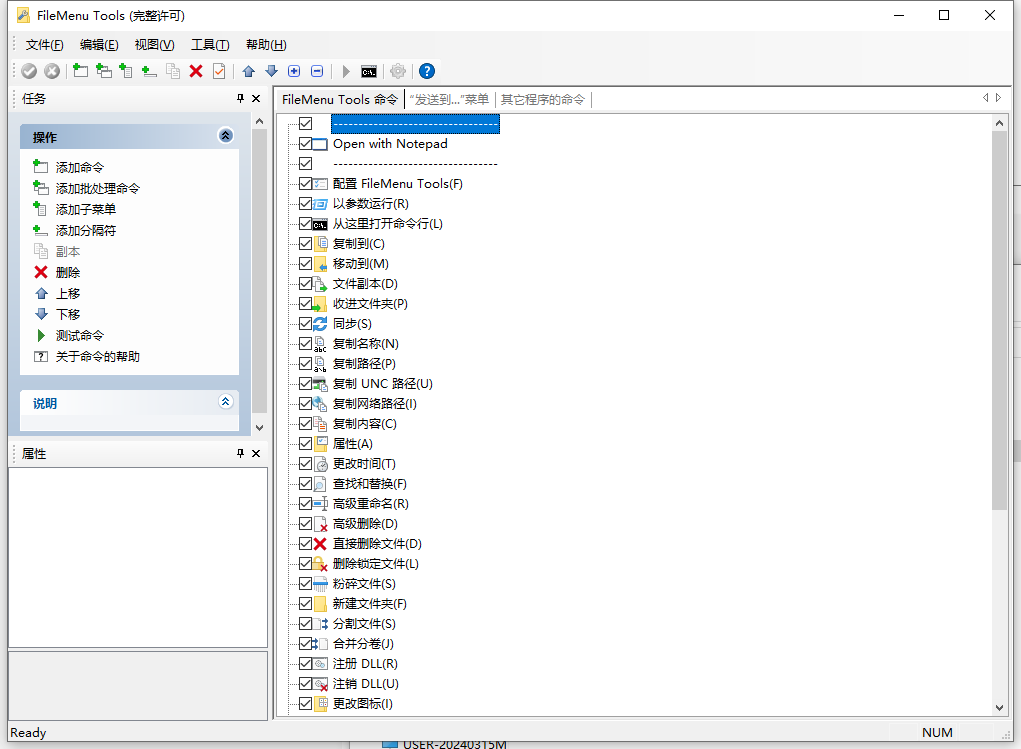Screen dimensions: 1021x749
Task: Select the 查找和替换(F) command row
Action: 369,484
